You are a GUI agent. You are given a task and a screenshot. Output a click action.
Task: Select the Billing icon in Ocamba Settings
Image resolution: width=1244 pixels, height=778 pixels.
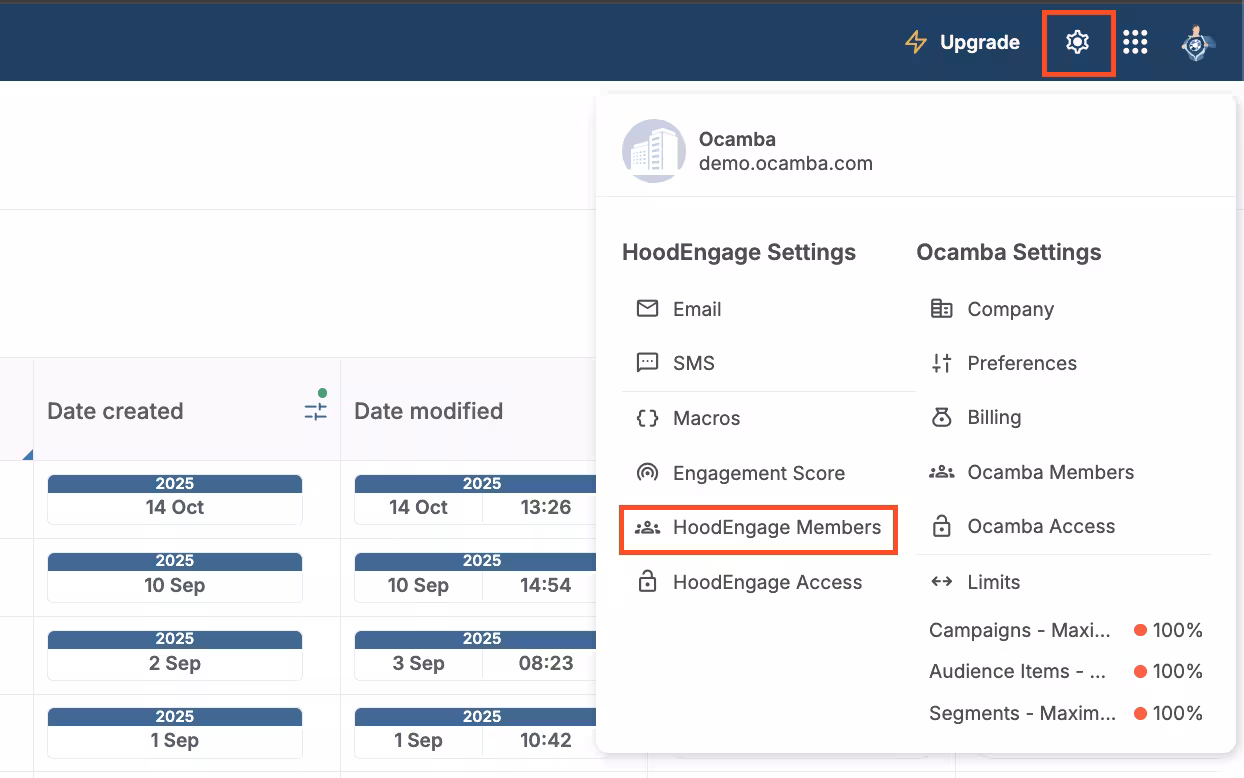click(x=941, y=417)
